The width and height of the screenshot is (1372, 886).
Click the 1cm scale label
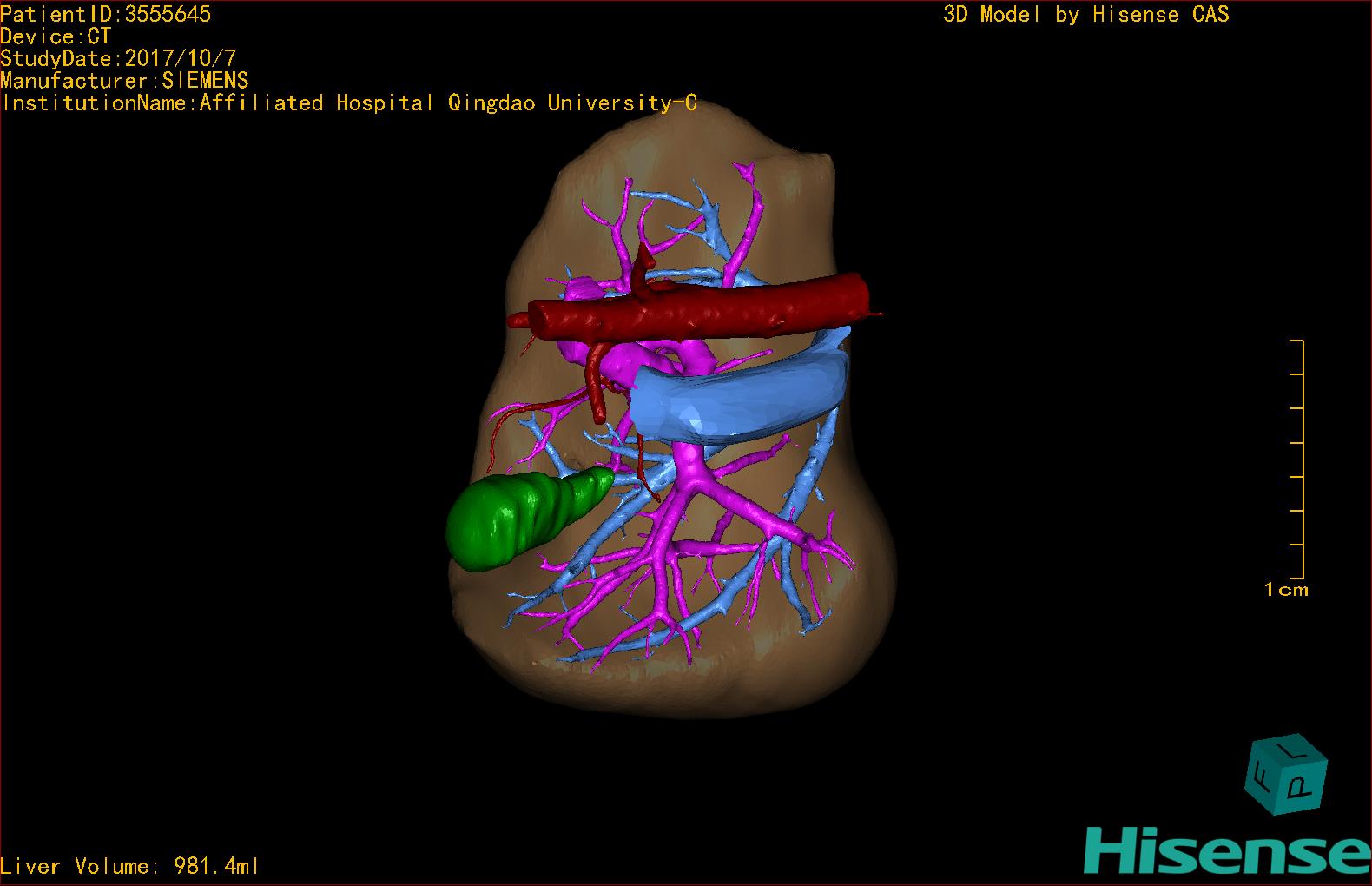pyautogui.click(x=1286, y=590)
